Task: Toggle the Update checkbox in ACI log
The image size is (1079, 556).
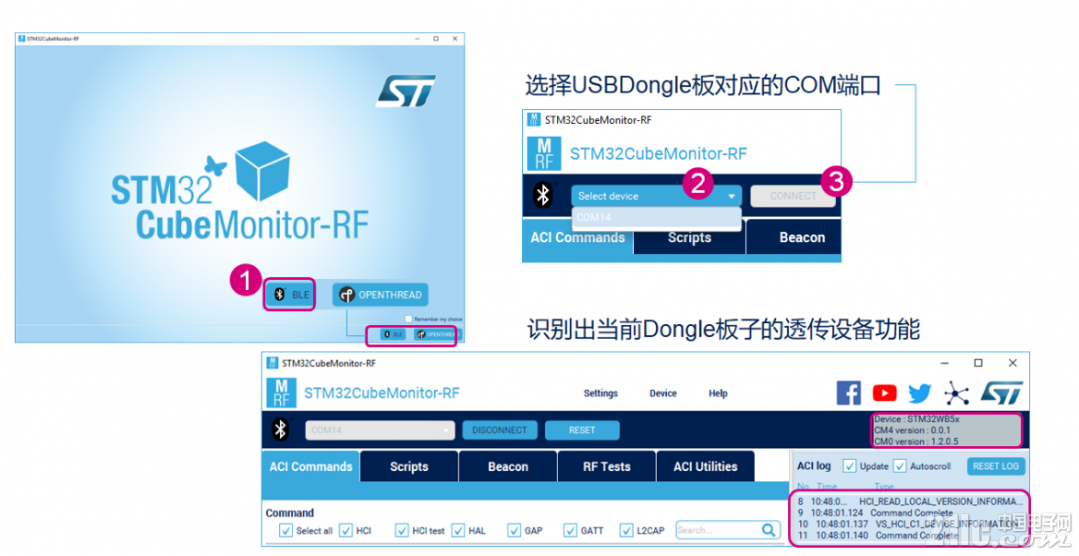Action: (850, 466)
